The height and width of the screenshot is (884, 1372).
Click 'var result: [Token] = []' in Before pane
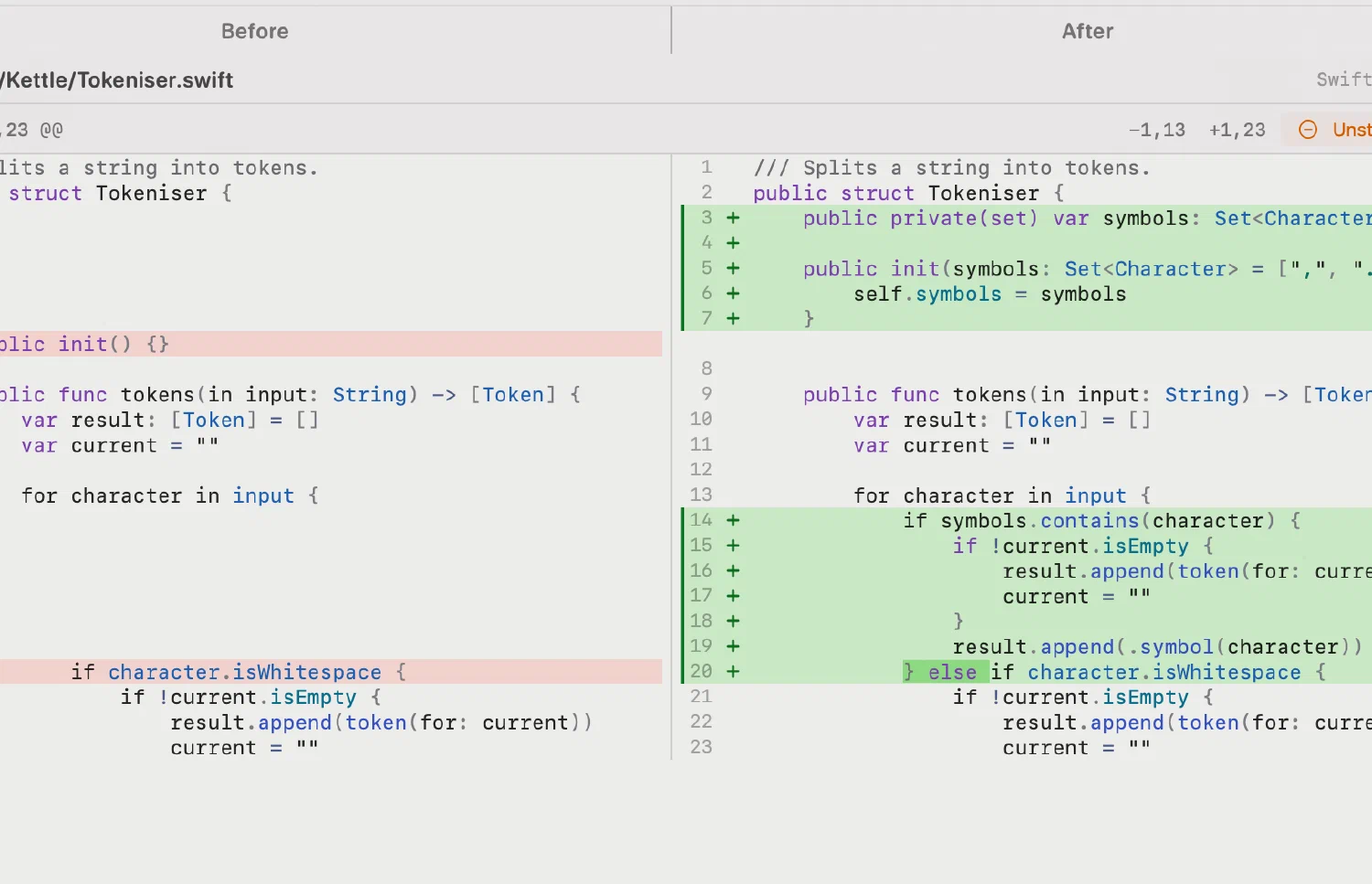point(170,420)
